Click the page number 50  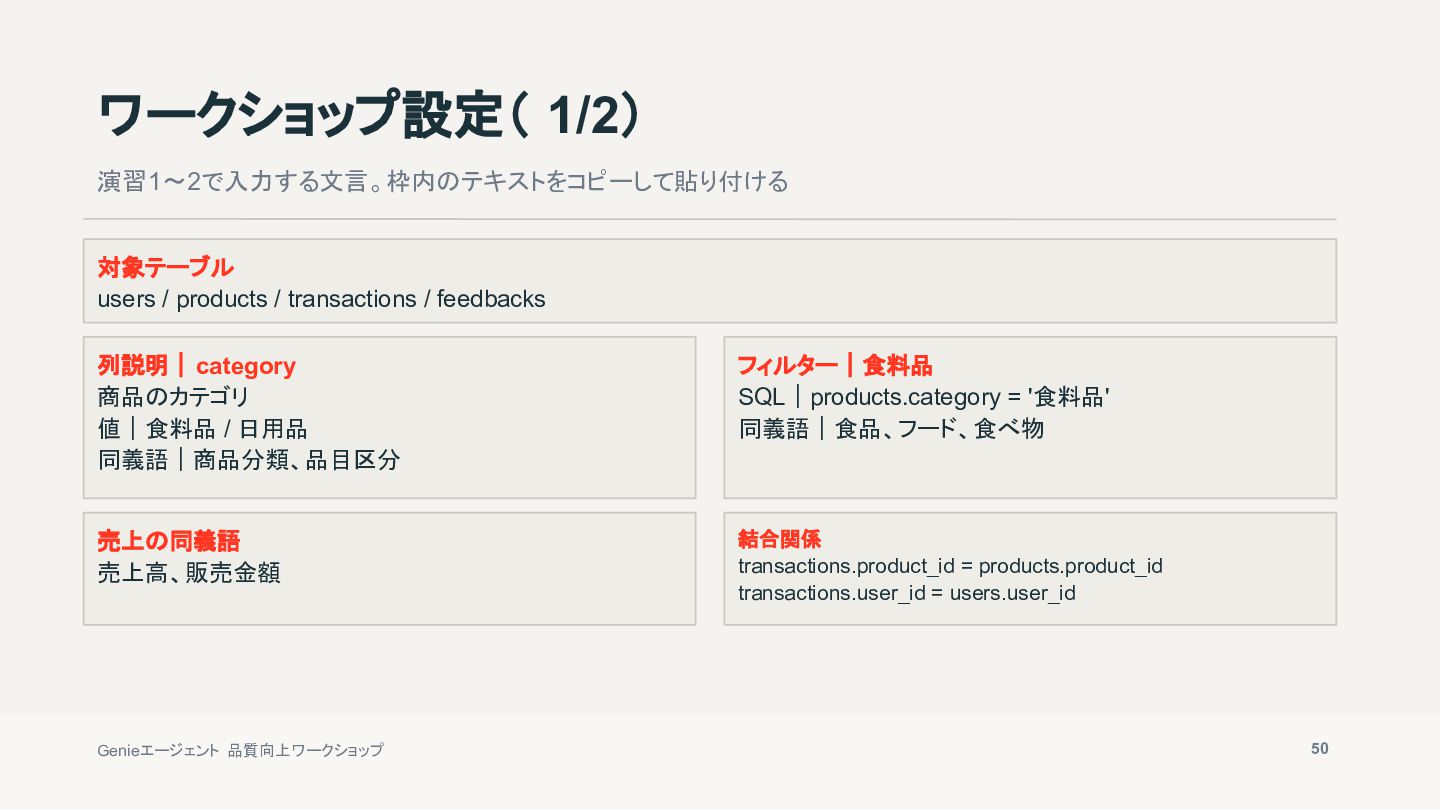click(x=1320, y=748)
